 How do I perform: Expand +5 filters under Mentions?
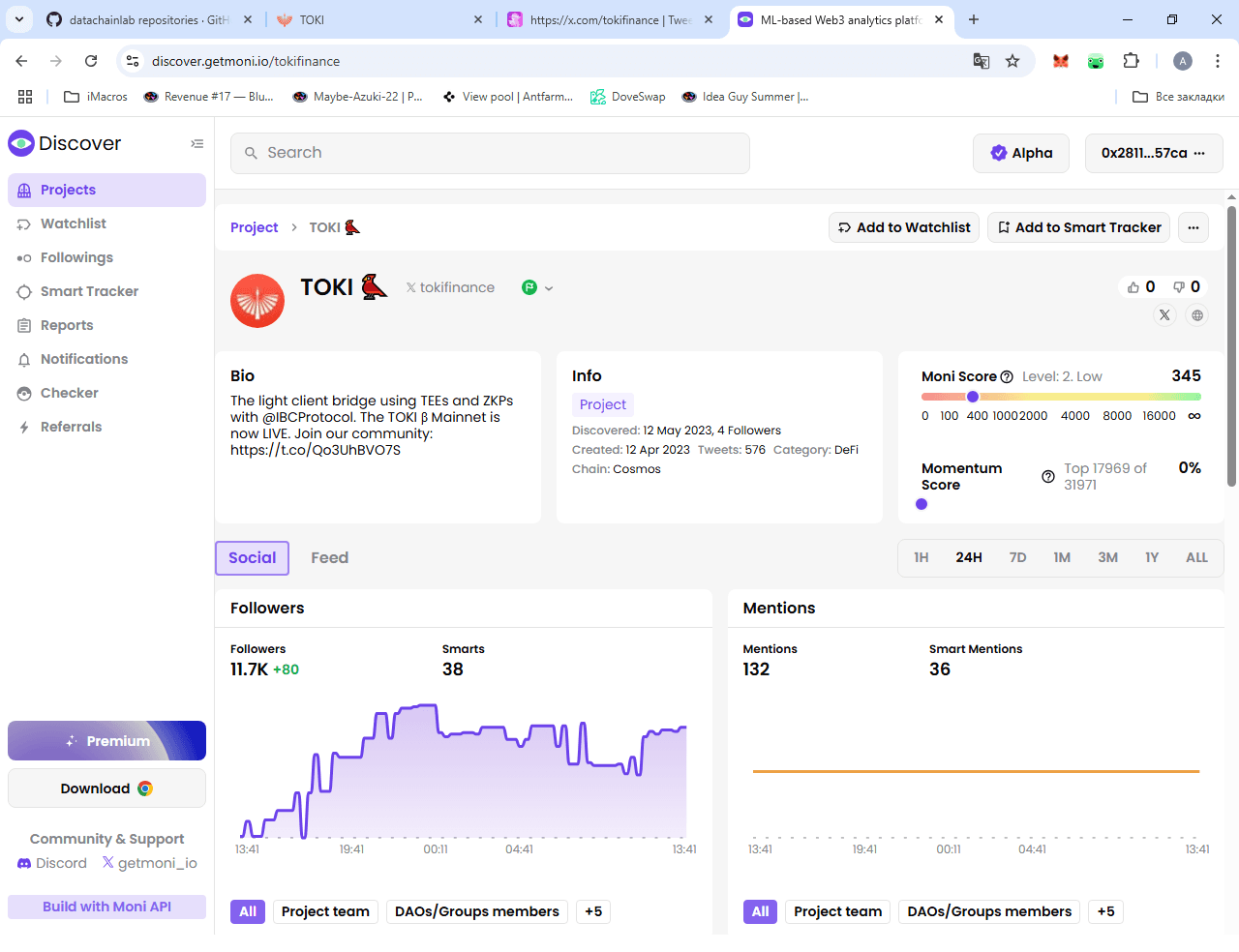click(x=1106, y=911)
